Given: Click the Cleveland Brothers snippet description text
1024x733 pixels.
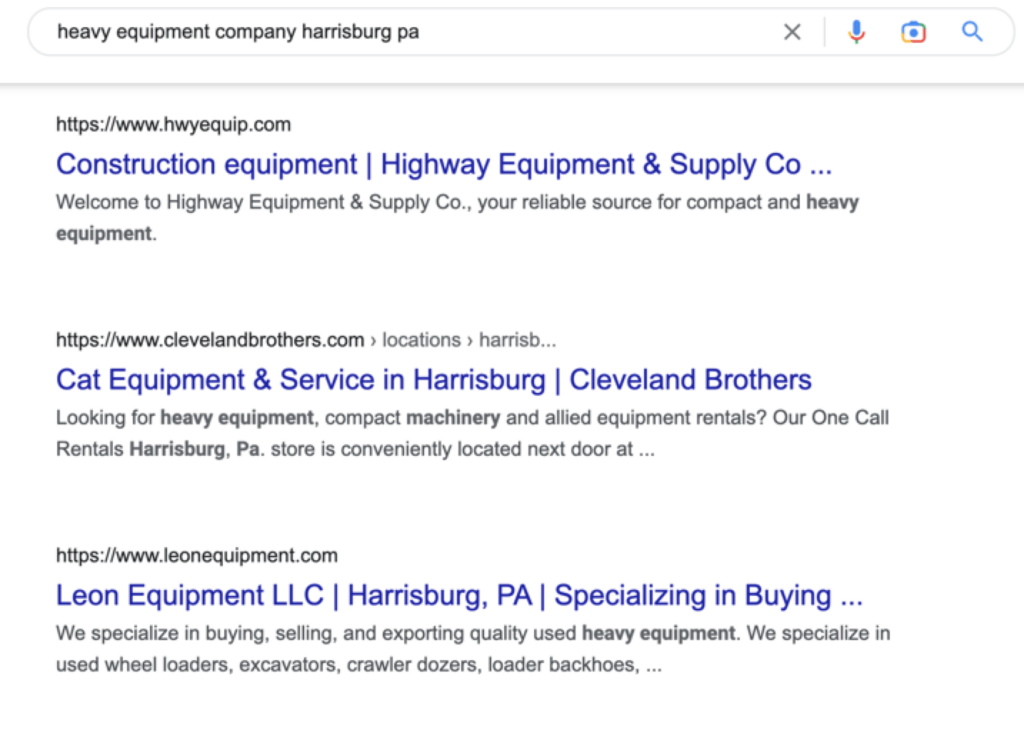Looking at the screenshot, I should point(470,418).
